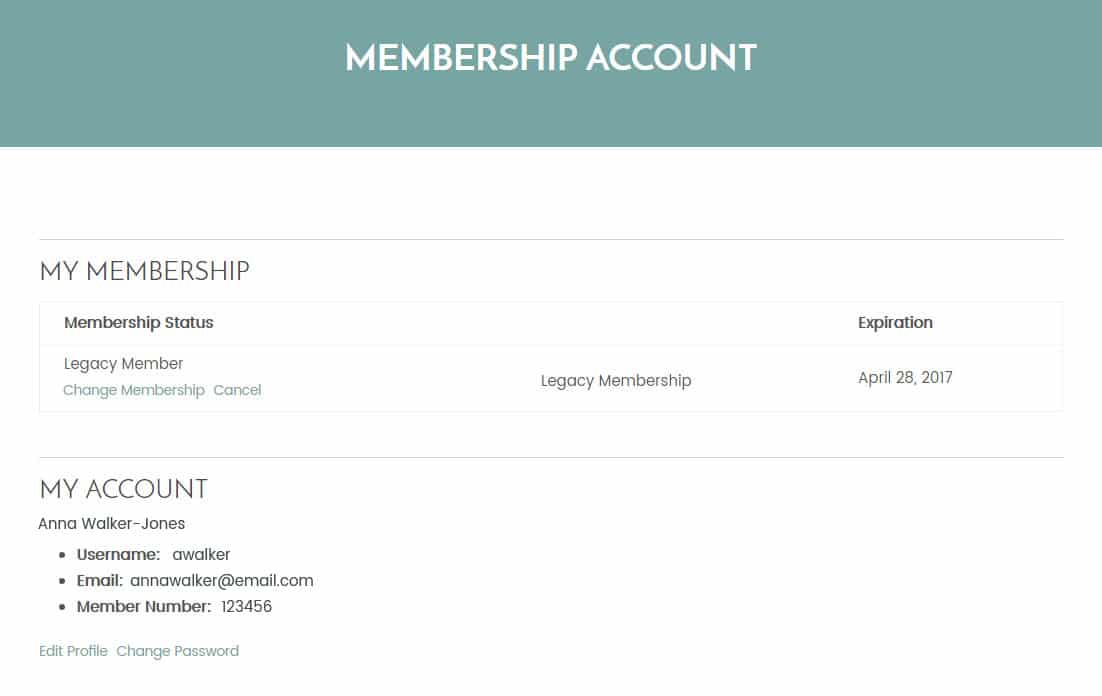The image size is (1102, 696).
Task: Click the Username label
Action: point(118,554)
